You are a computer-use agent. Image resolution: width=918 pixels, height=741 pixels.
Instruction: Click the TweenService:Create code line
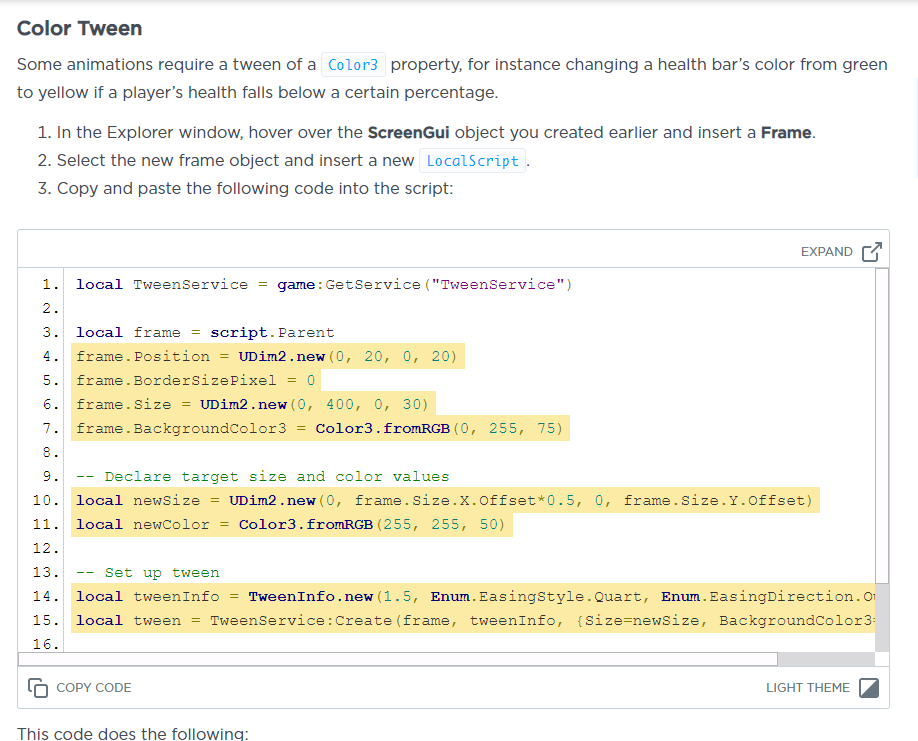[x=480, y=621]
